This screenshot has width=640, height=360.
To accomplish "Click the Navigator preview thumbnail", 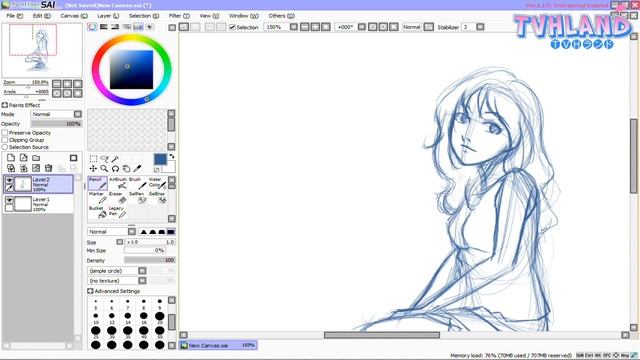I will pyautogui.click(x=42, y=50).
